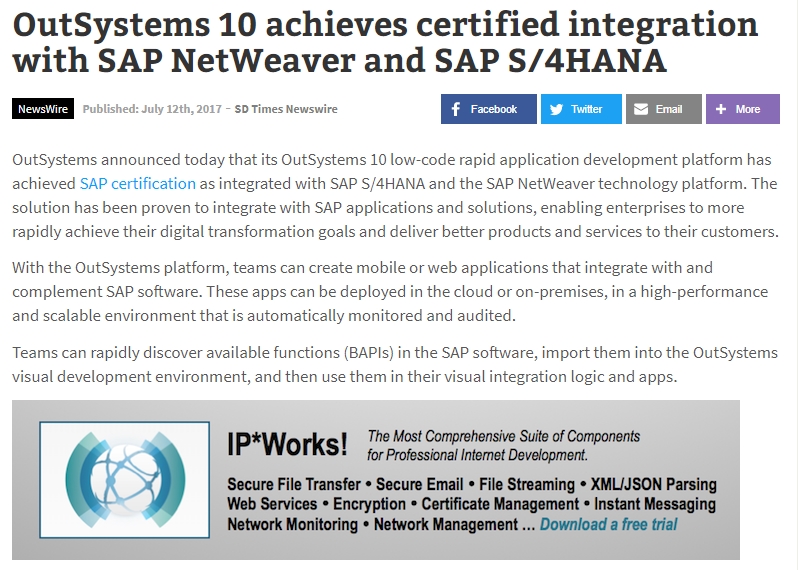Screen dimensions: 798x570
Task: Open the SD Times Newswire author link
Action: [x=286, y=109]
